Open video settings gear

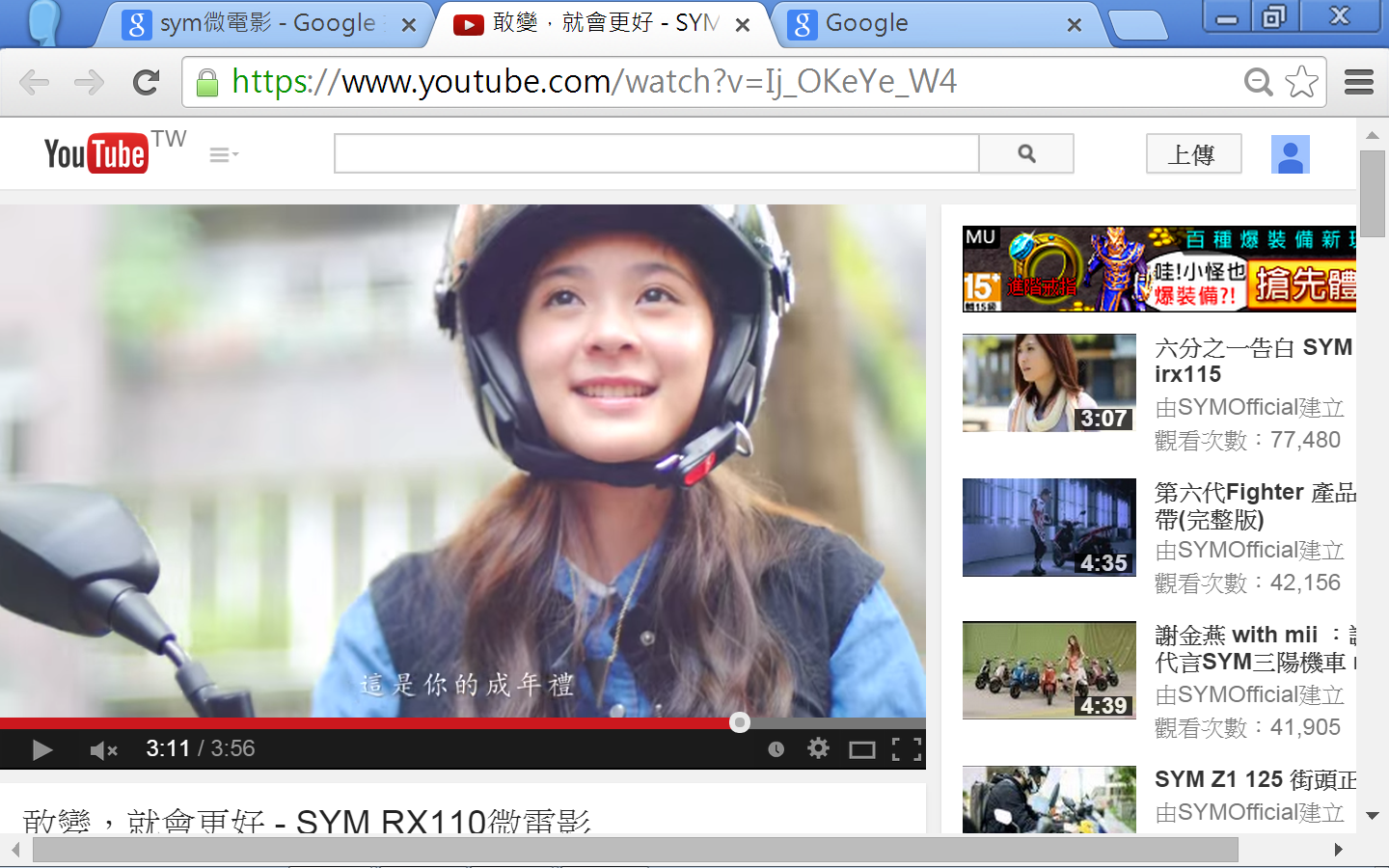pyautogui.click(x=818, y=748)
